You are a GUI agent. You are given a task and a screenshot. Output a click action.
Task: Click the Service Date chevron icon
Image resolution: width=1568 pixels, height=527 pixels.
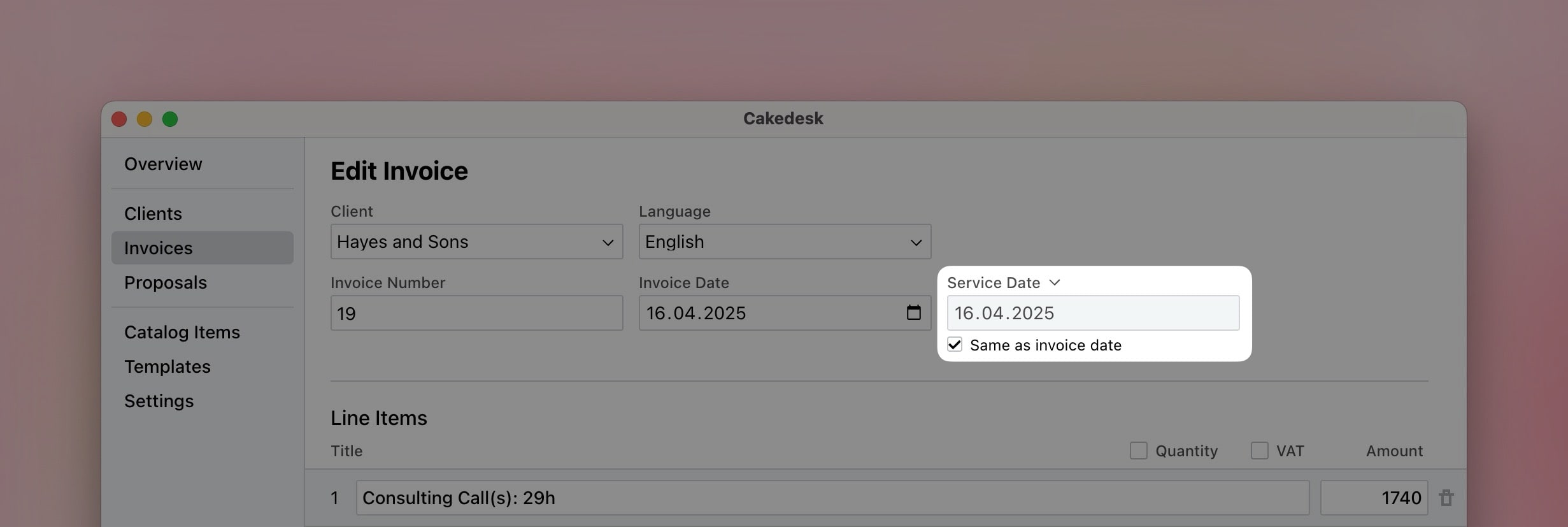coord(1054,282)
